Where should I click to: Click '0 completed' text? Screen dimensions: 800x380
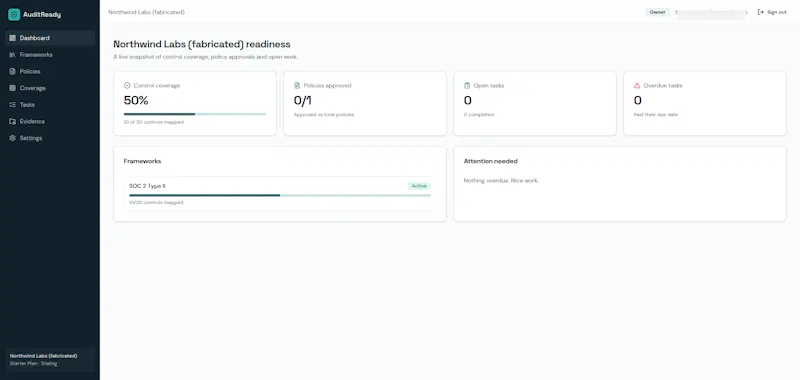[x=479, y=115]
